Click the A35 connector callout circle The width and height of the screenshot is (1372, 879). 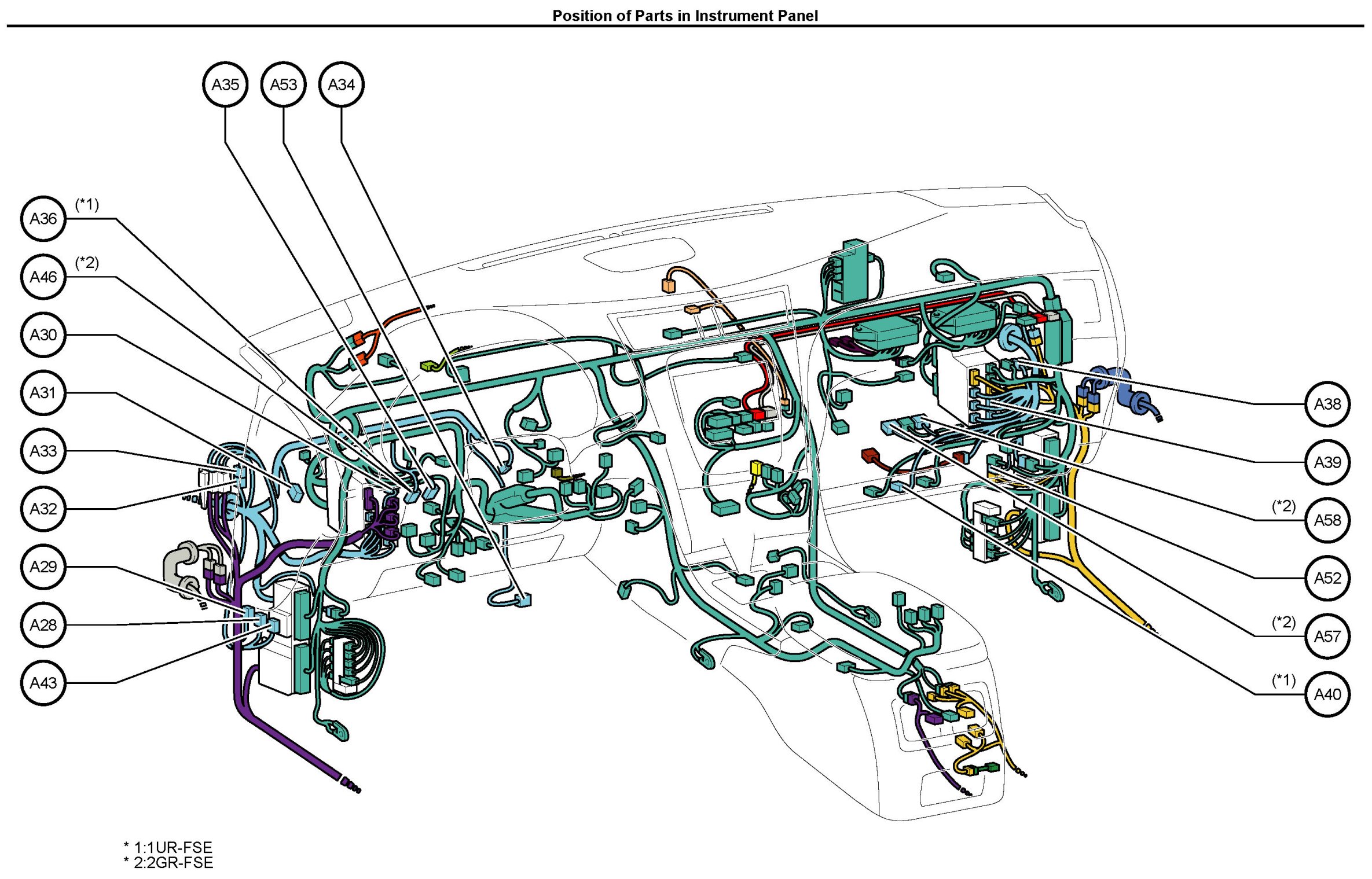click(225, 84)
